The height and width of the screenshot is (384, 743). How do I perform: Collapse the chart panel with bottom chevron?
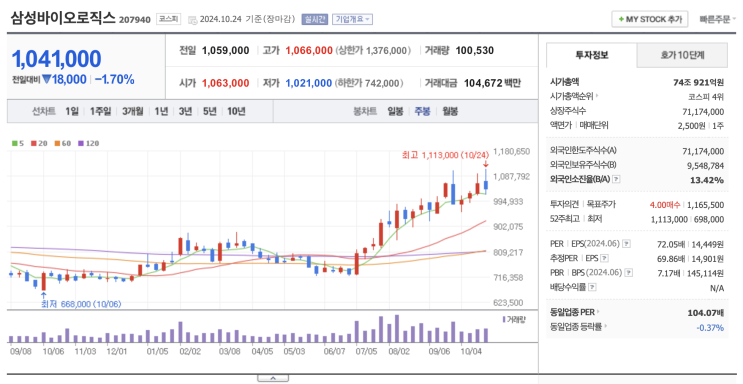[x=273, y=378]
